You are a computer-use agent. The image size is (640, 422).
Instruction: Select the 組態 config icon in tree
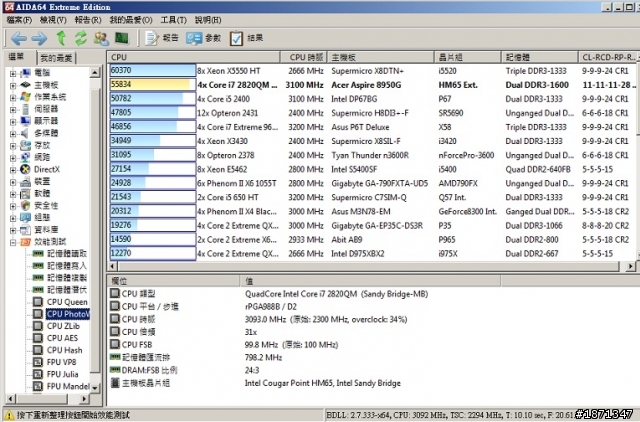[25, 218]
